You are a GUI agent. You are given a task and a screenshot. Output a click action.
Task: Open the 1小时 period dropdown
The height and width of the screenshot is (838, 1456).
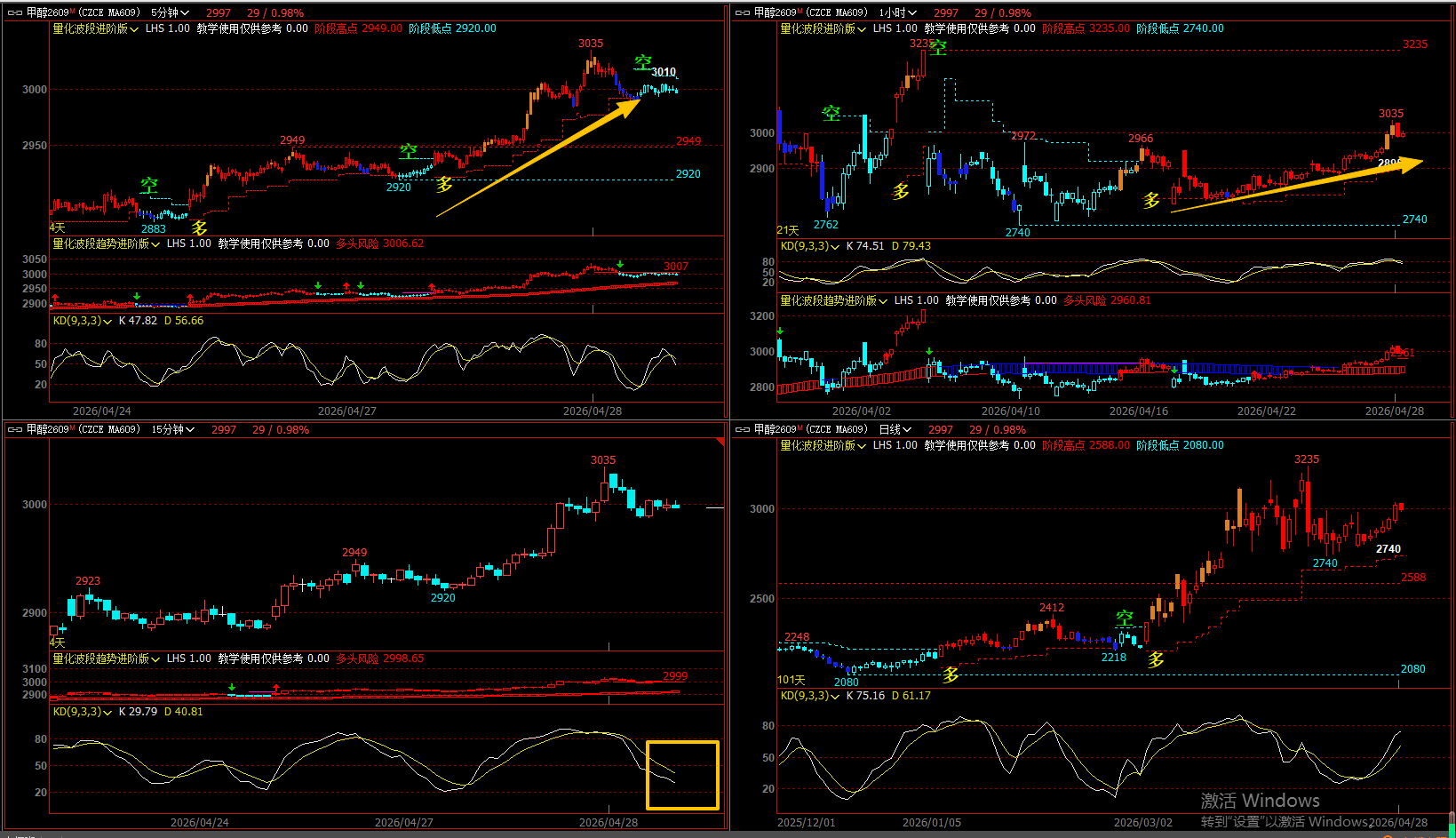[x=897, y=13]
